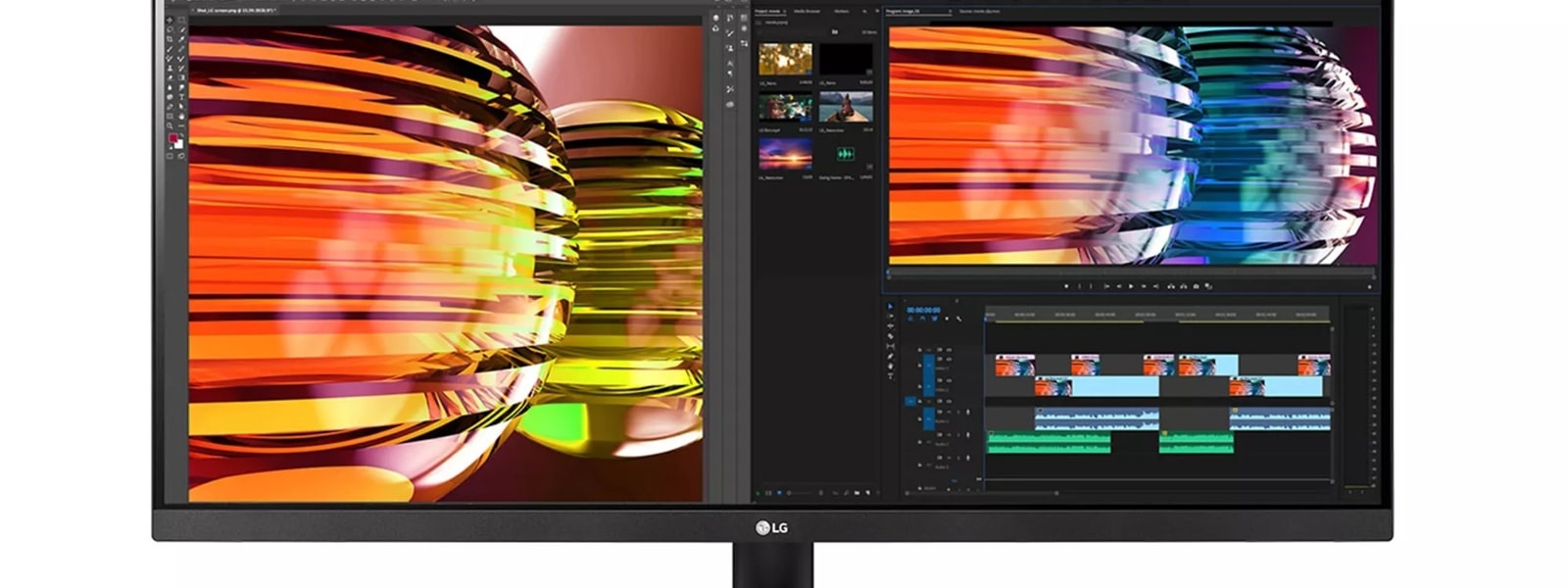Select the Move tool in Photoshop toolbar
The width and height of the screenshot is (1568, 588).
click(x=170, y=21)
